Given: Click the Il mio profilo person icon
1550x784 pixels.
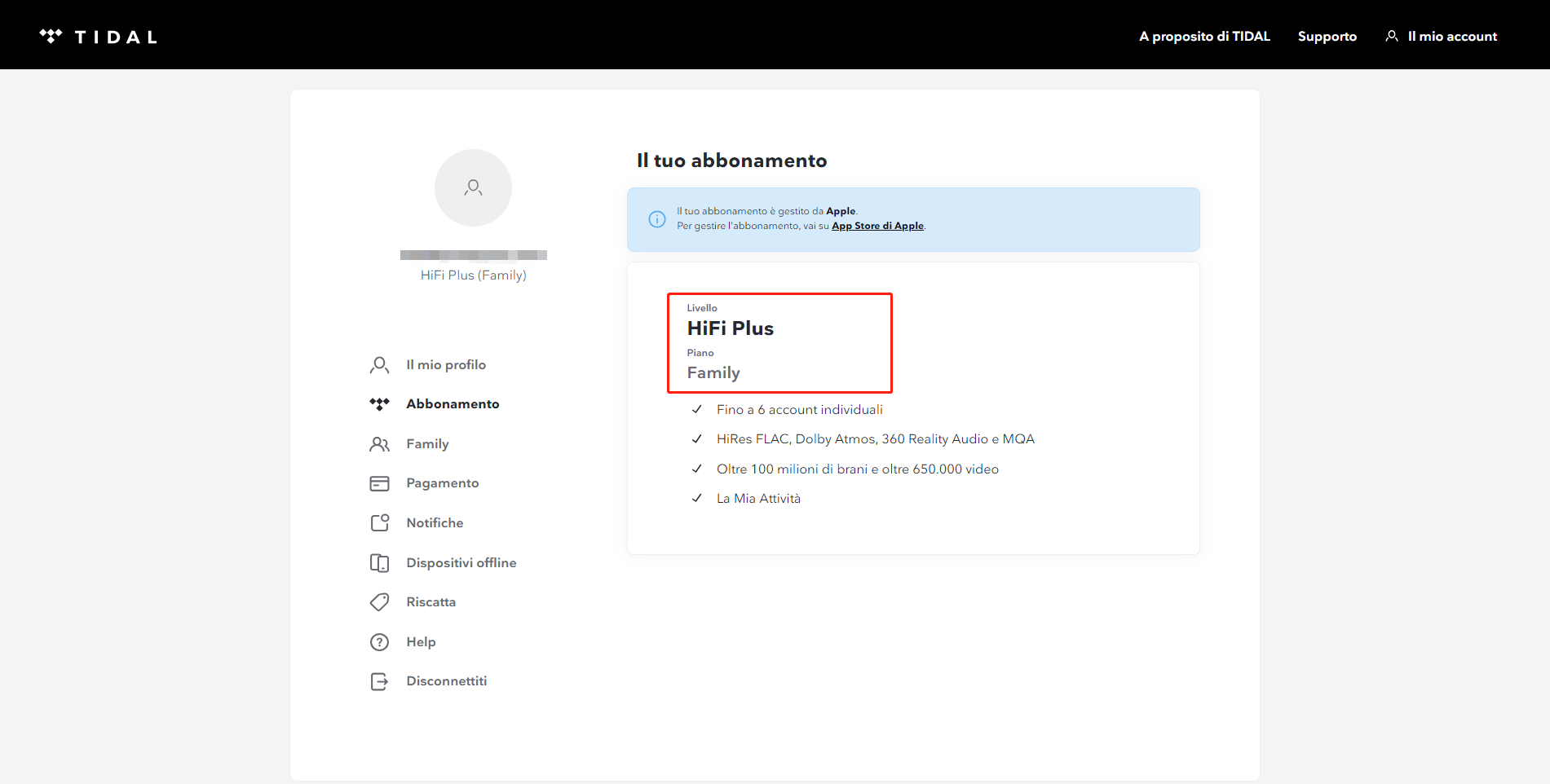Looking at the screenshot, I should (x=379, y=365).
